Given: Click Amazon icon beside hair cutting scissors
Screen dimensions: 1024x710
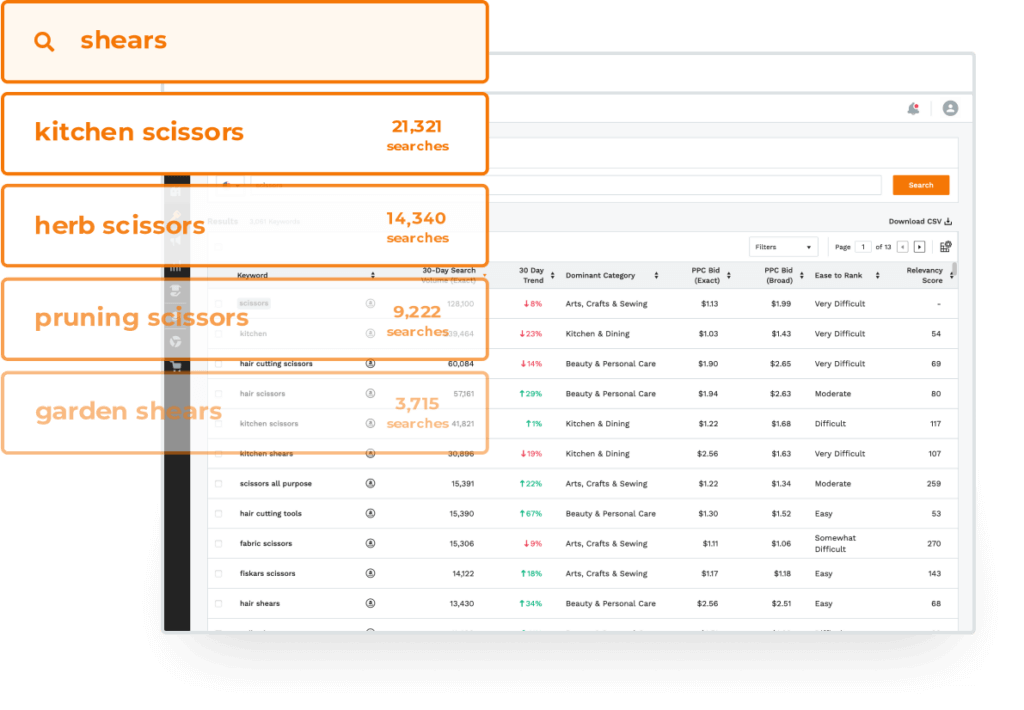Looking at the screenshot, I should (370, 364).
